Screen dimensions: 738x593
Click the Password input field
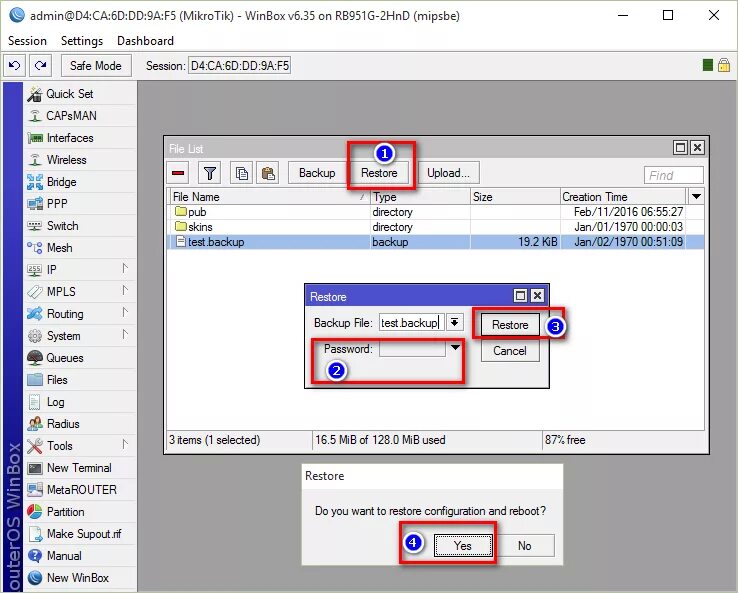(412, 349)
